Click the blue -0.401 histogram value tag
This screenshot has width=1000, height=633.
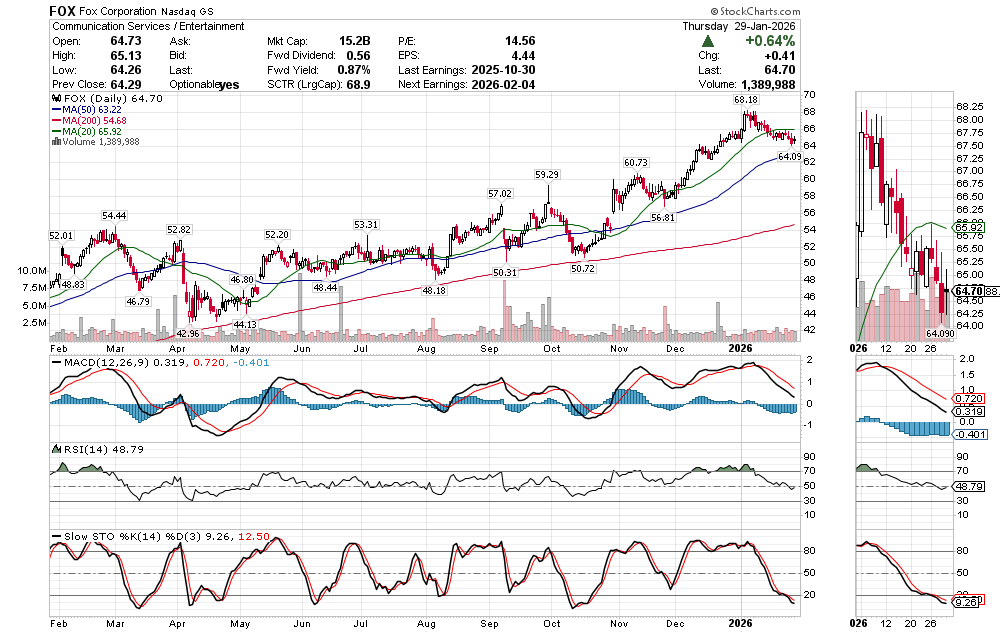[971, 434]
